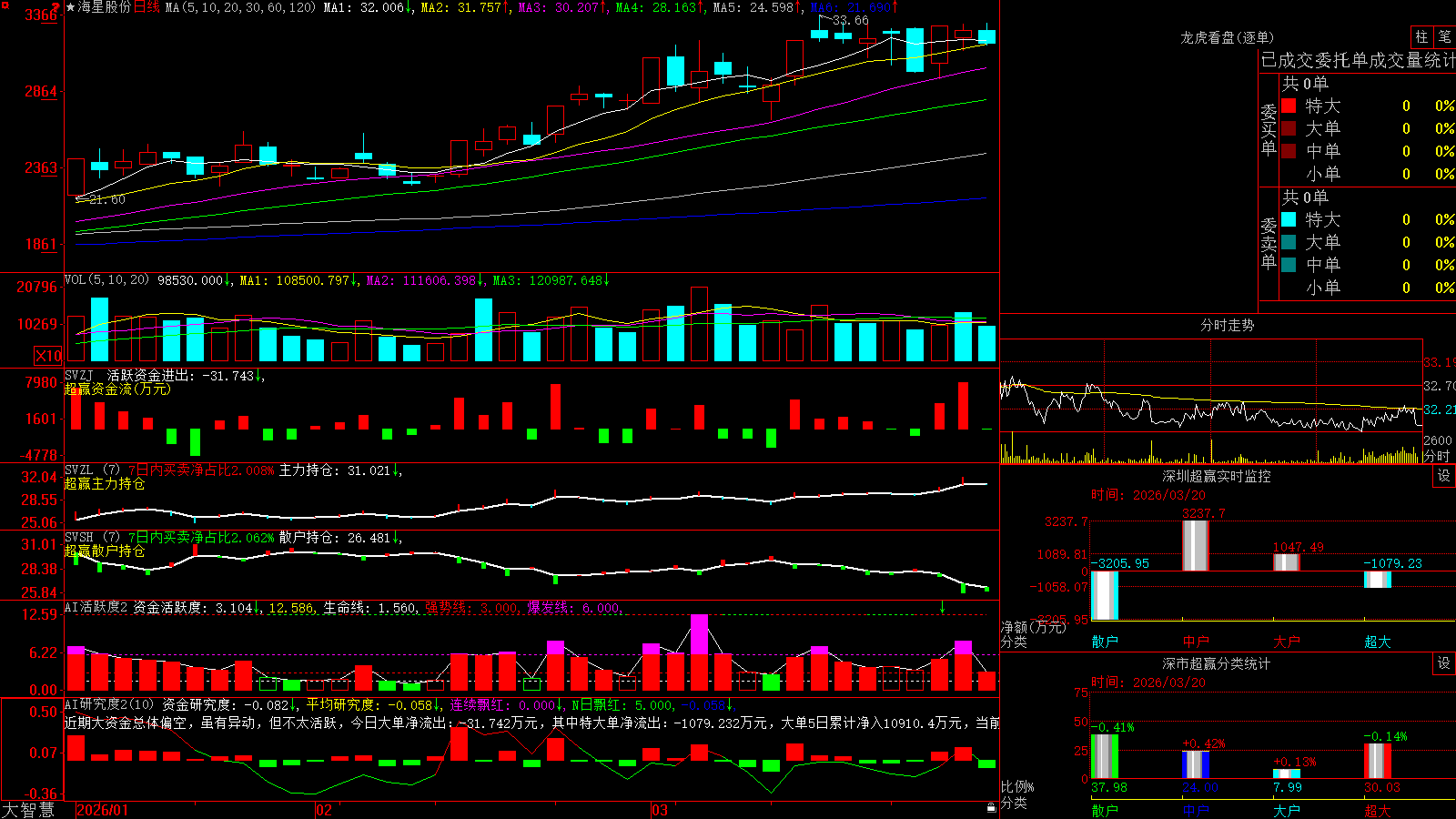This screenshot has height=819, width=1456.
Task: Switch 龙虎看盘 to 柱 bar mode
Action: 1421,36
